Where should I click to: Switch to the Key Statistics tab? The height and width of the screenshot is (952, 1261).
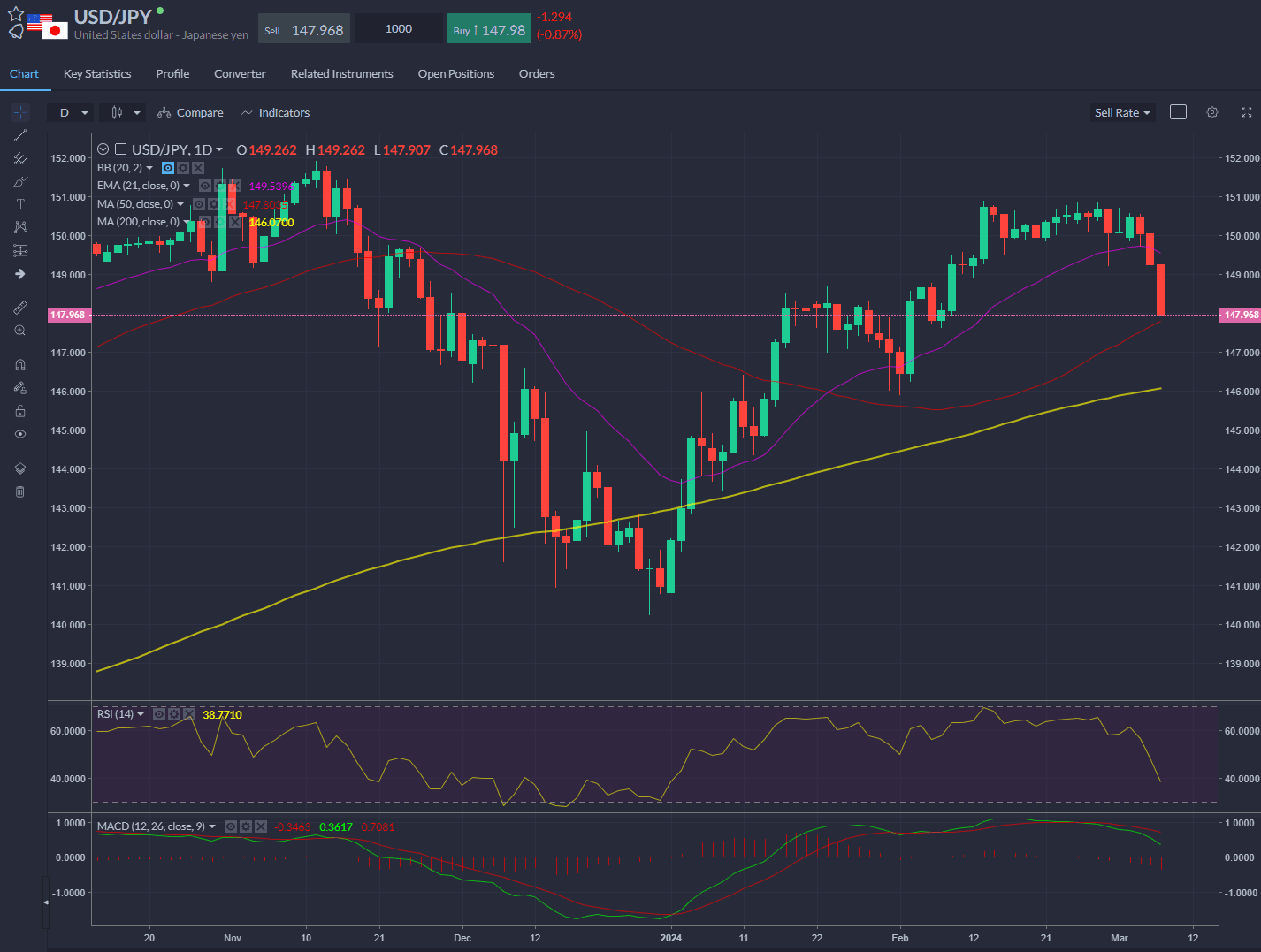point(97,73)
